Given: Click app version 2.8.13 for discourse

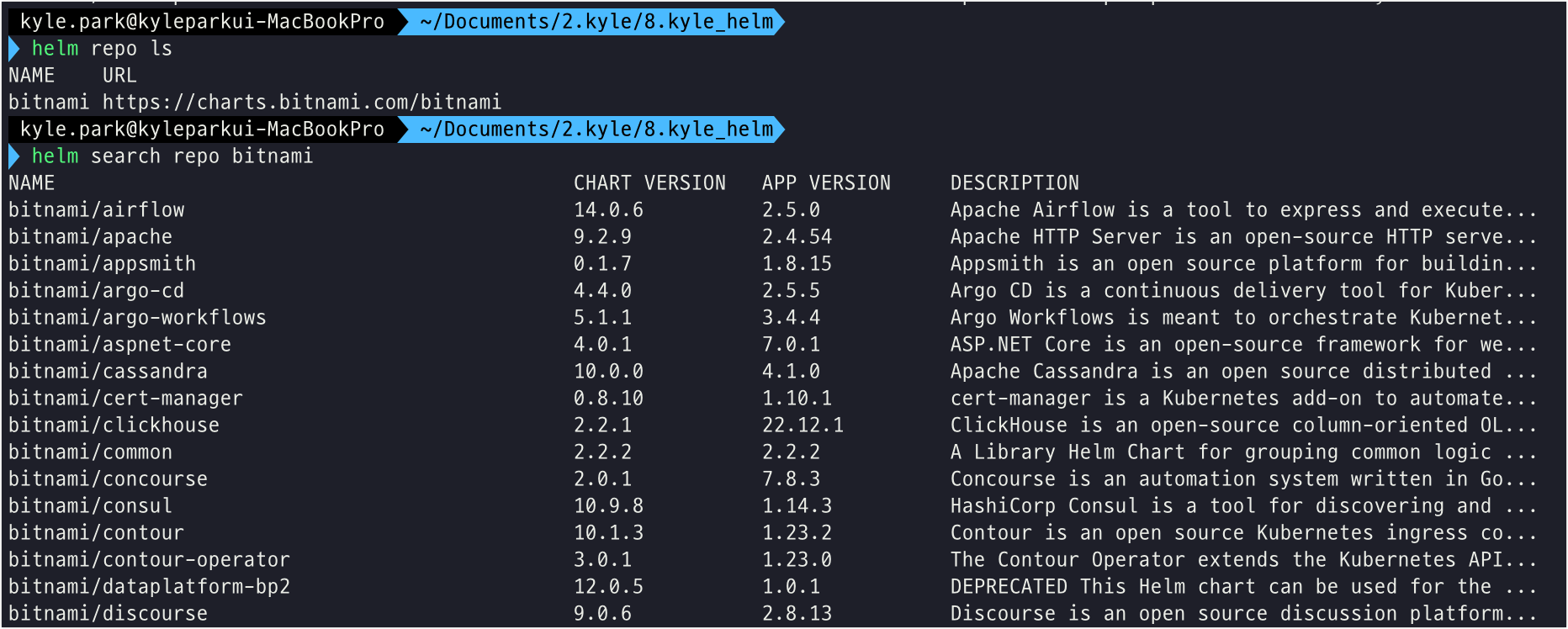Looking at the screenshot, I should pos(797,614).
